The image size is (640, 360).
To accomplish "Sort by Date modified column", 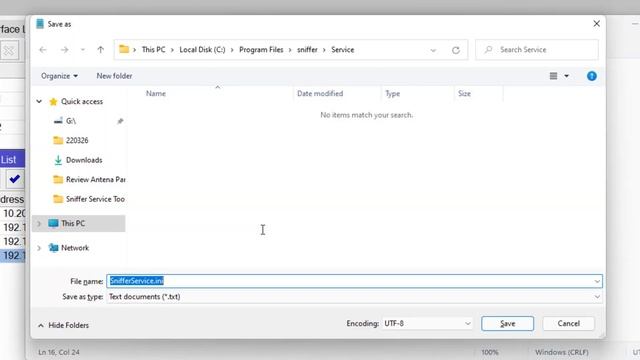I will coord(320,93).
